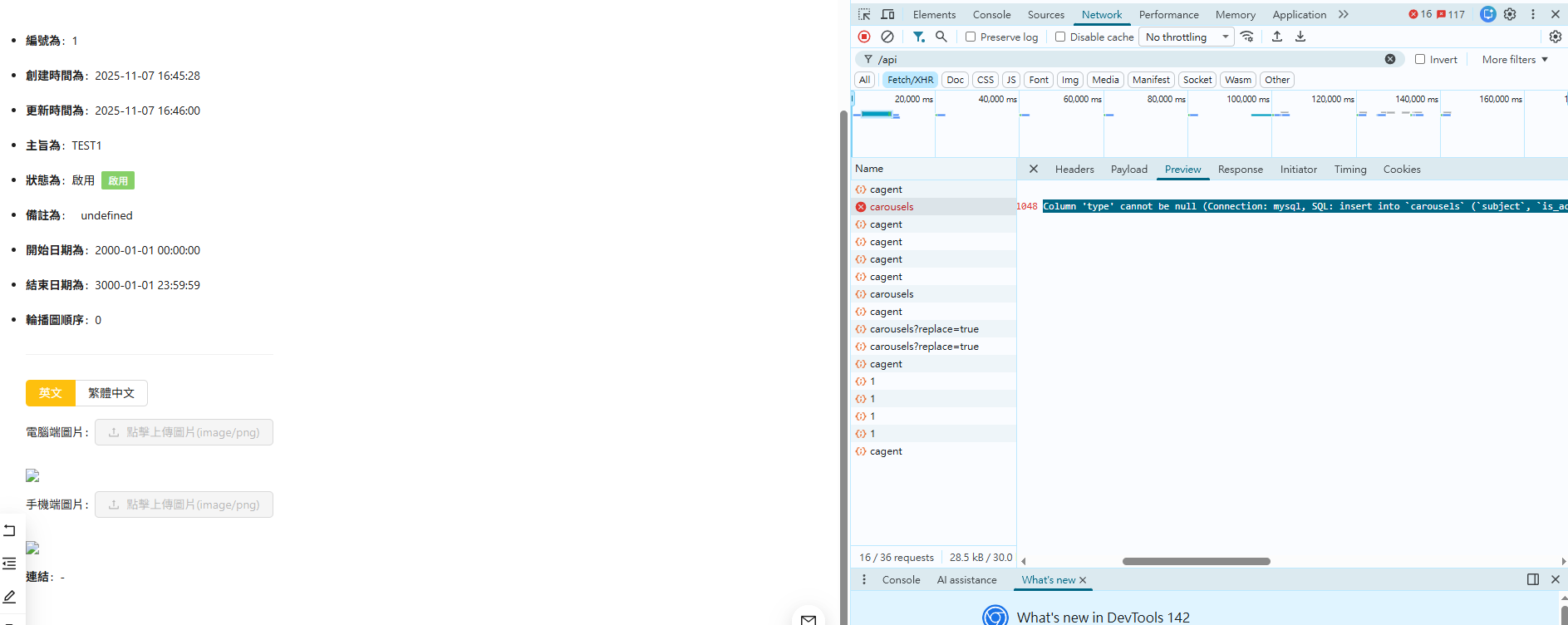
Task: Enable the Preserve log checkbox
Action: [971, 37]
